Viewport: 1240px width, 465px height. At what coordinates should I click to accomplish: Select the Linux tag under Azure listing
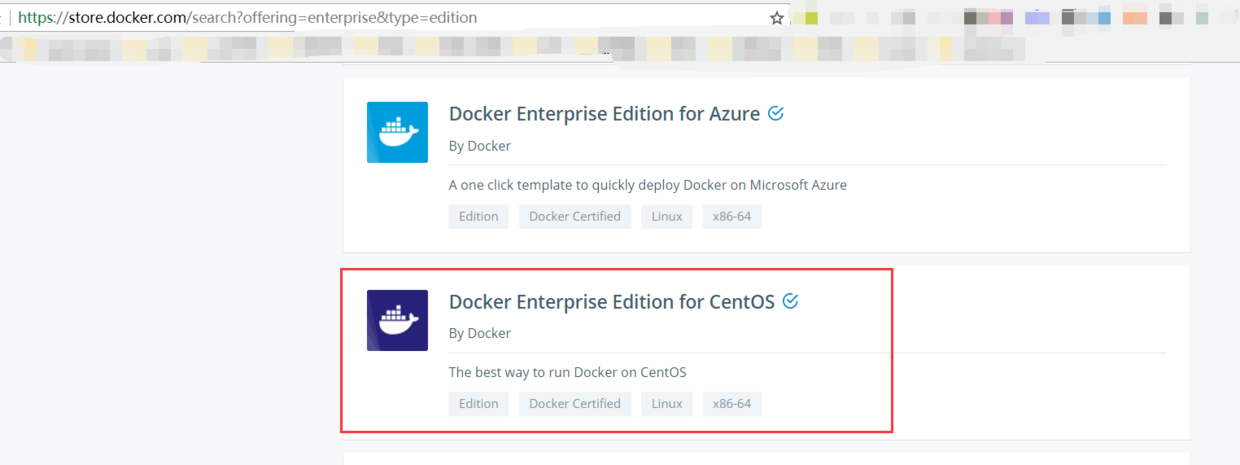(667, 216)
